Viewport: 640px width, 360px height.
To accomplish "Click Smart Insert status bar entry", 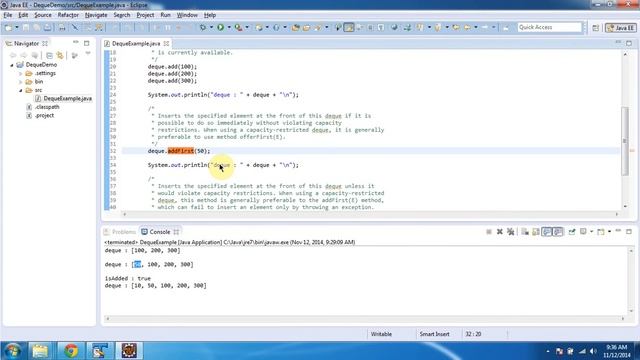I will (x=434, y=334).
